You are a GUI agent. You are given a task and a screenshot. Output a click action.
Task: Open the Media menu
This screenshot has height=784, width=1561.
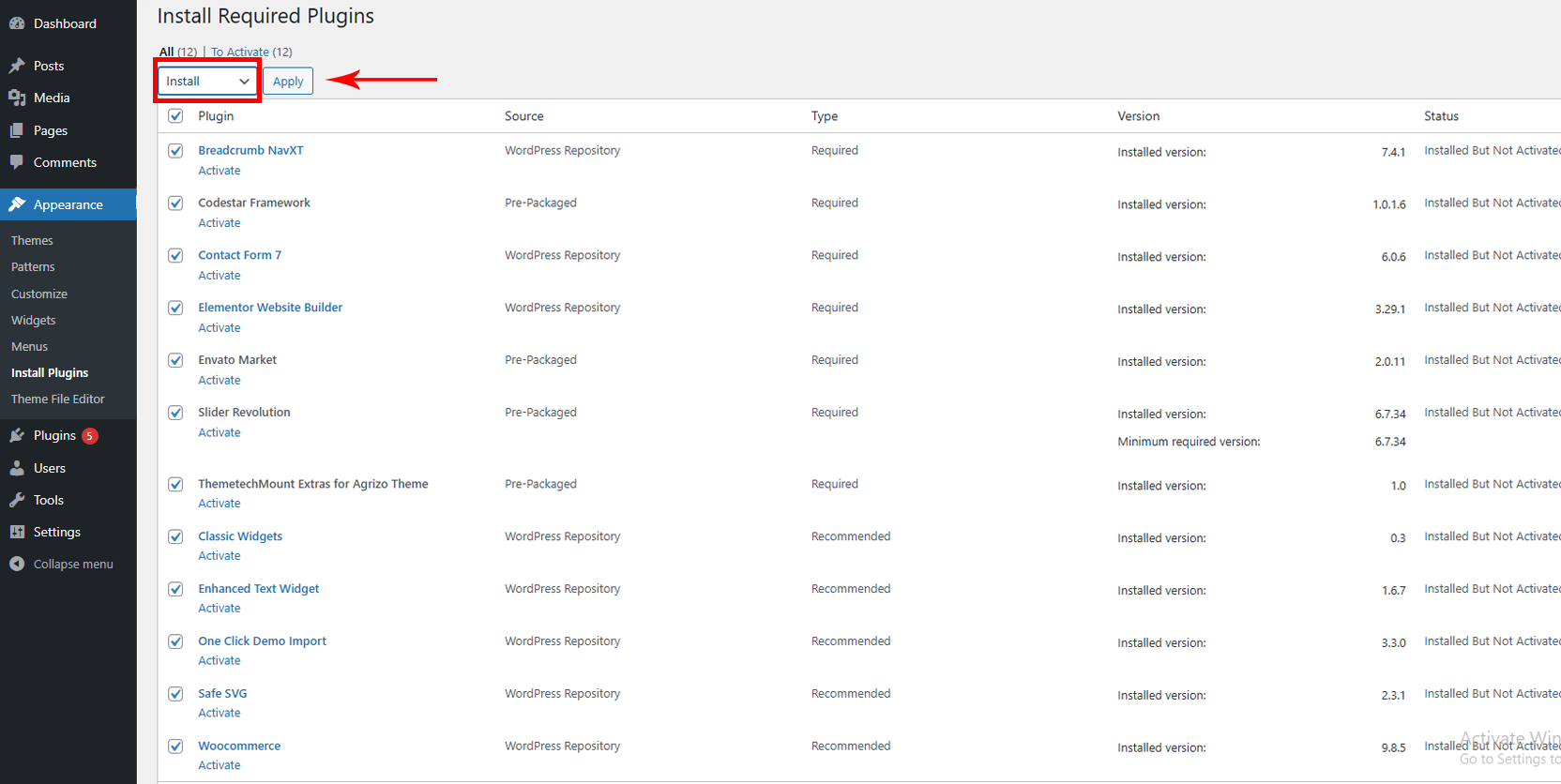point(52,98)
